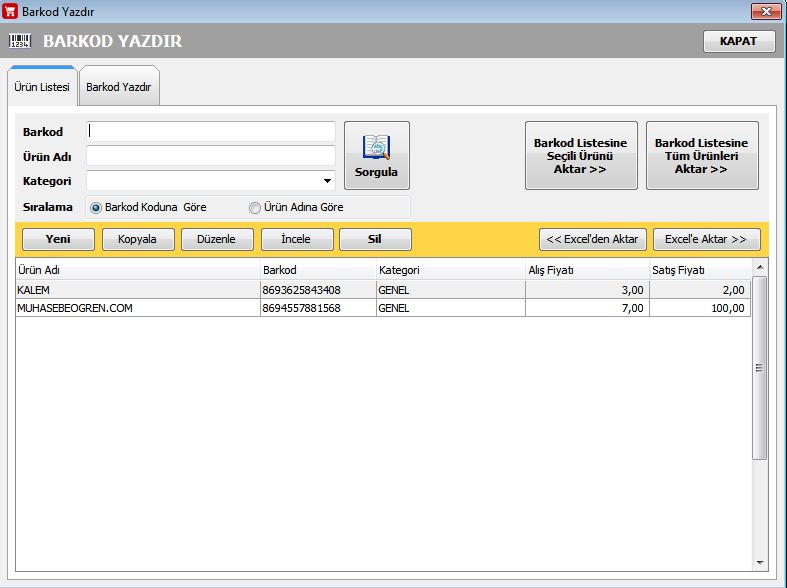
Task: Click the scroll down arrow of product list
Action: (760, 562)
